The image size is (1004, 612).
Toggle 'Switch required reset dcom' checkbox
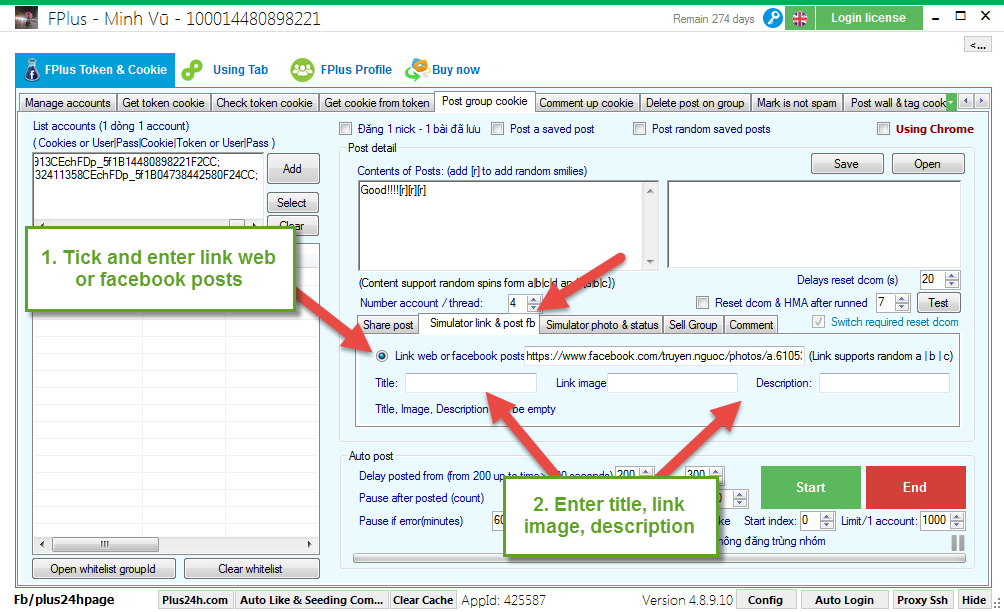[x=818, y=321]
